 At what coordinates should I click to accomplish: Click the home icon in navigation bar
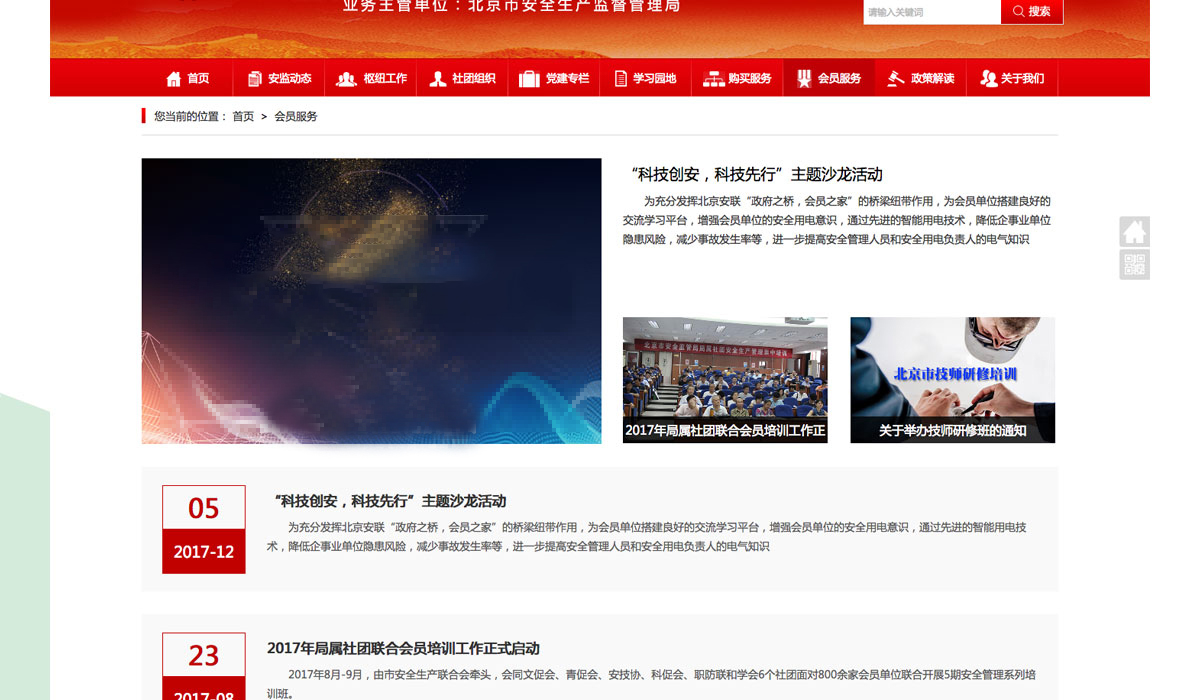pyautogui.click(x=174, y=79)
